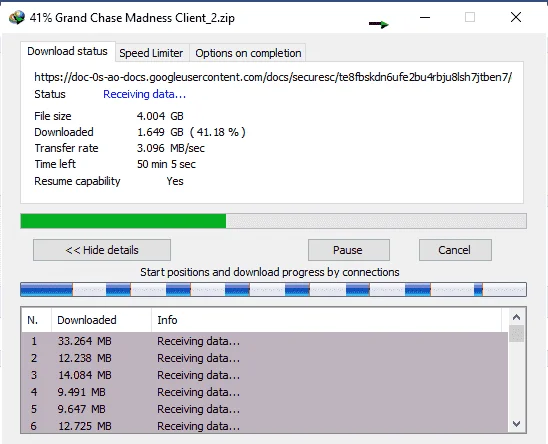Click the Downloaded column header

click(101, 320)
